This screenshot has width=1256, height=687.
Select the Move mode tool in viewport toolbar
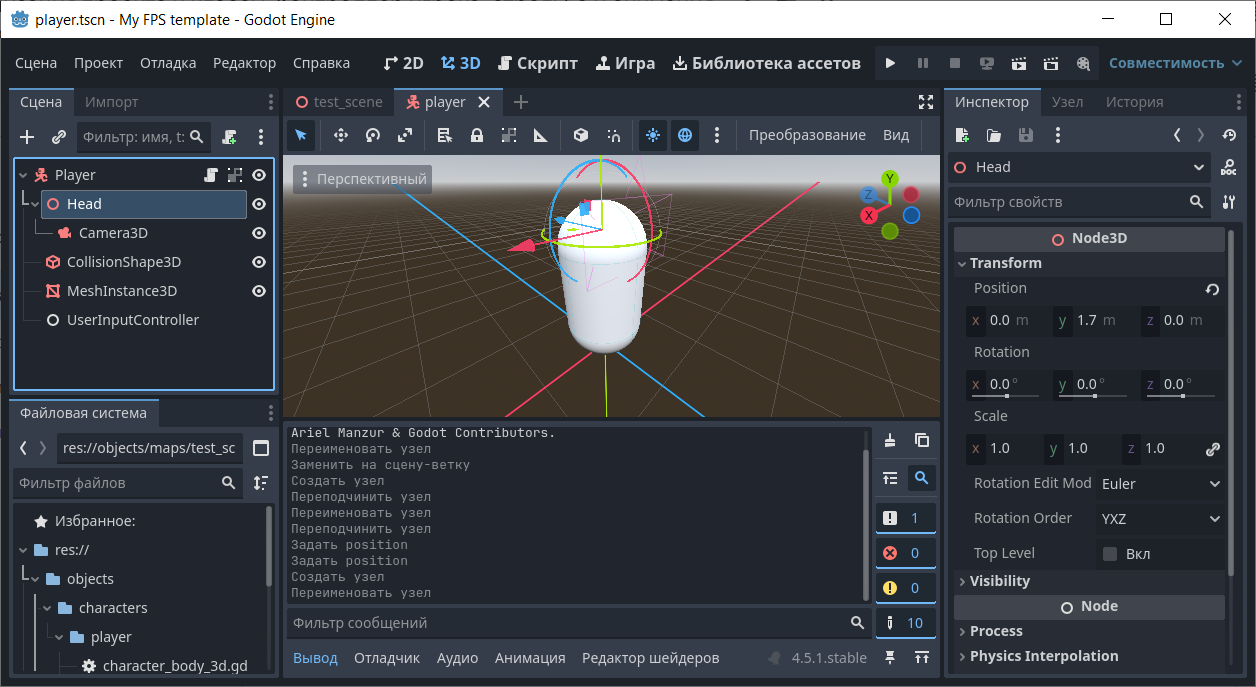[x=340, y=135]
